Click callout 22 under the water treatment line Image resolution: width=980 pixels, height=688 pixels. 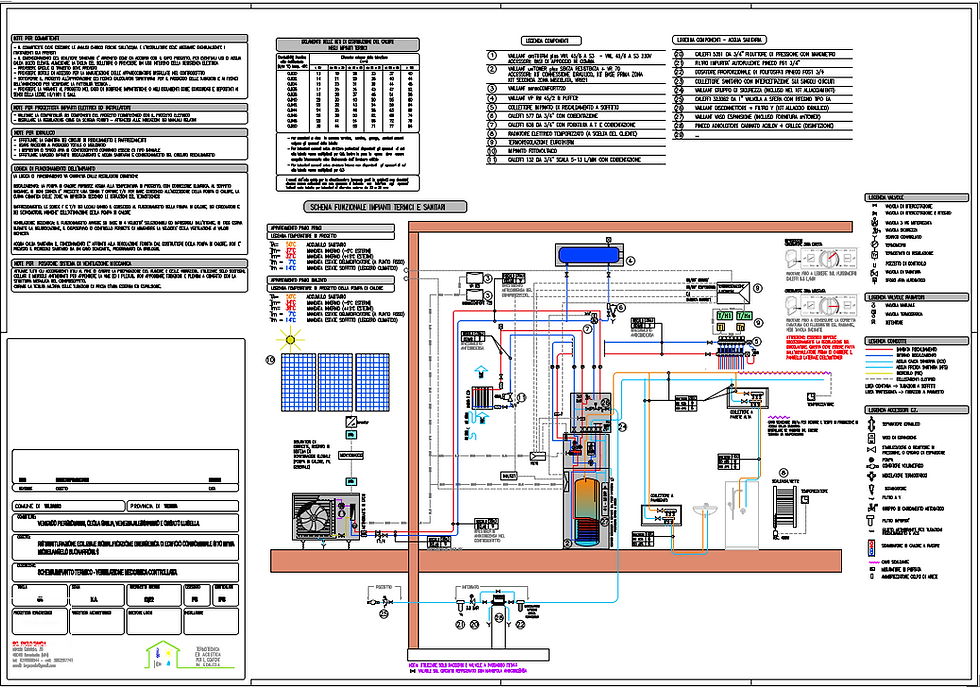coord(520,624)
